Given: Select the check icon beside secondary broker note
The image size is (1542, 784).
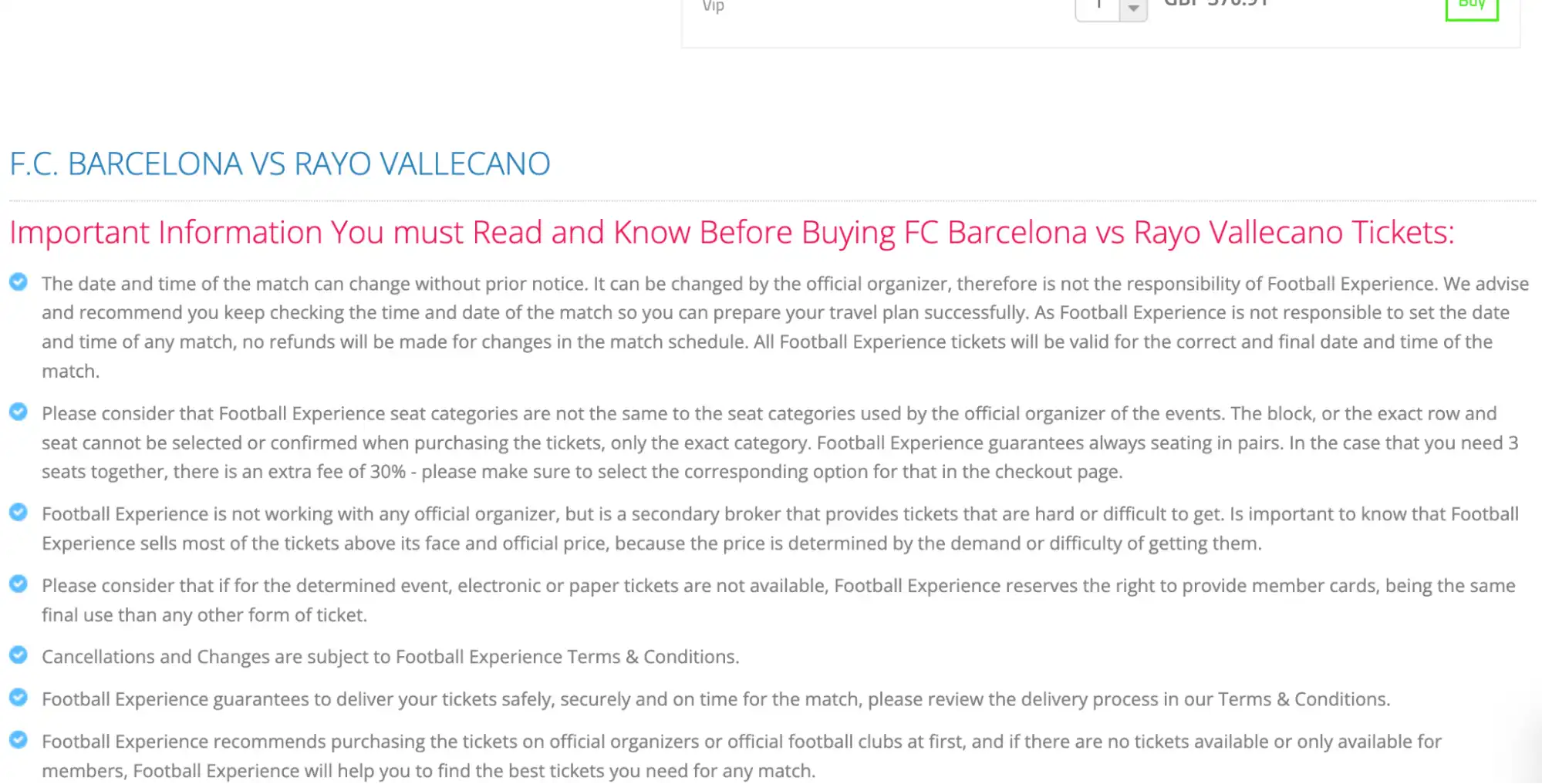Looking at the screenshot, I should point(19,512).
